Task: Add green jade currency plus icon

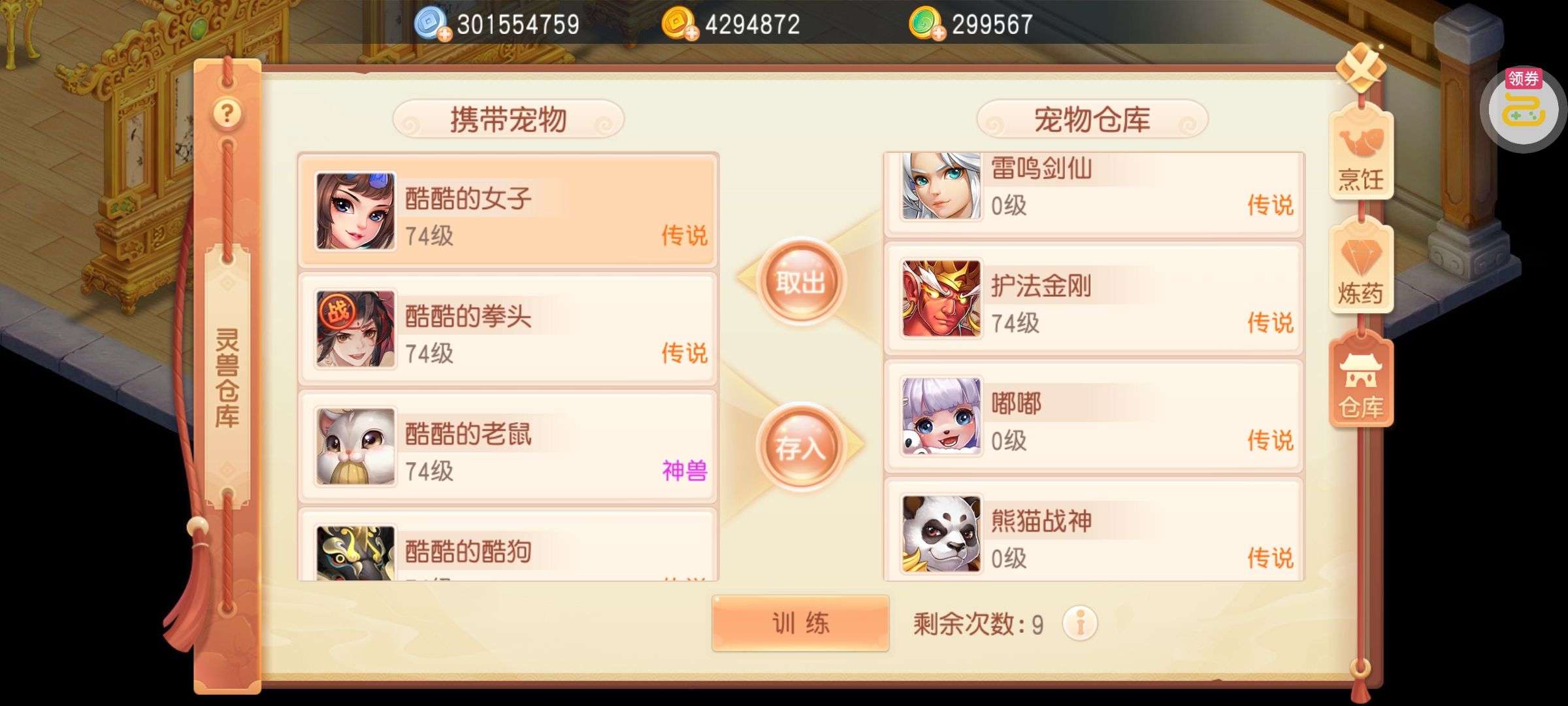Action: coord(938,33)
